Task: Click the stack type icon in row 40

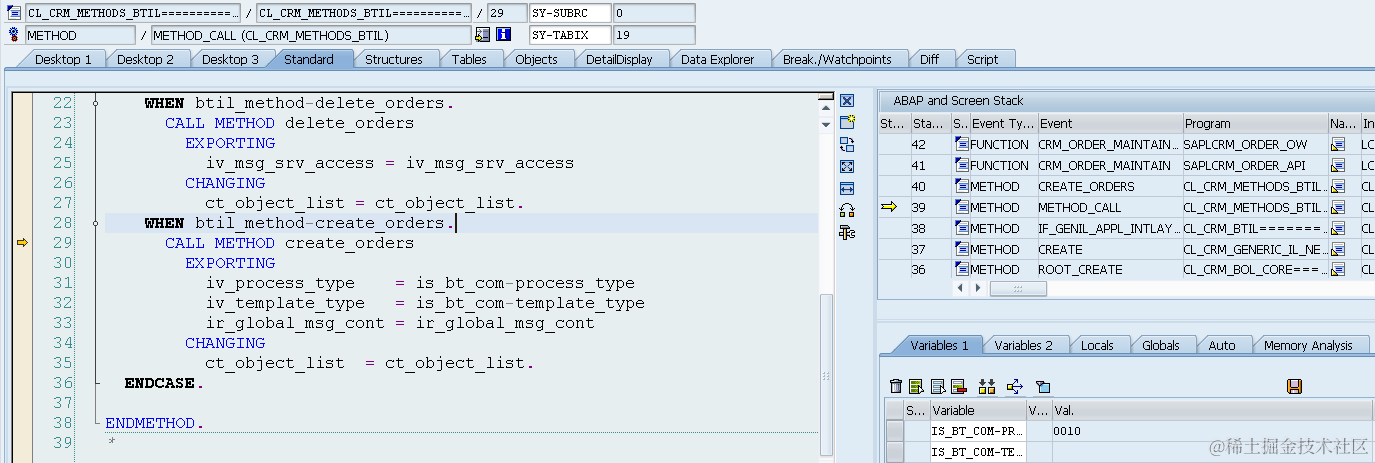Action: pos(961,187)
